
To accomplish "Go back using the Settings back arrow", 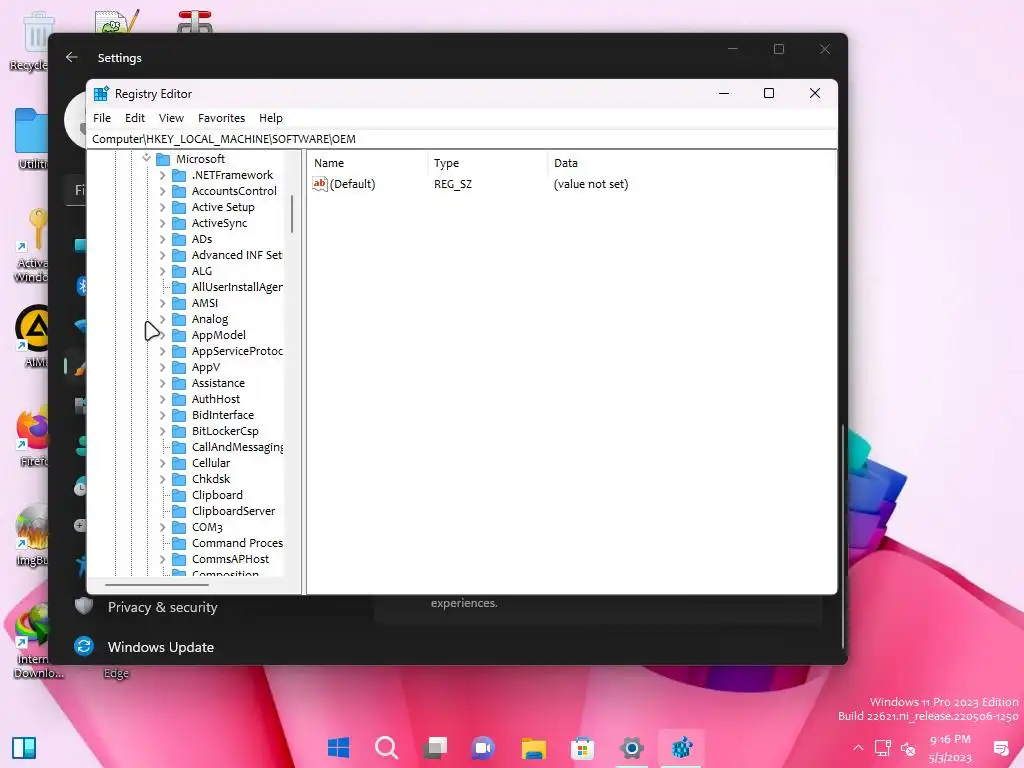I will (x=72, y=57).
